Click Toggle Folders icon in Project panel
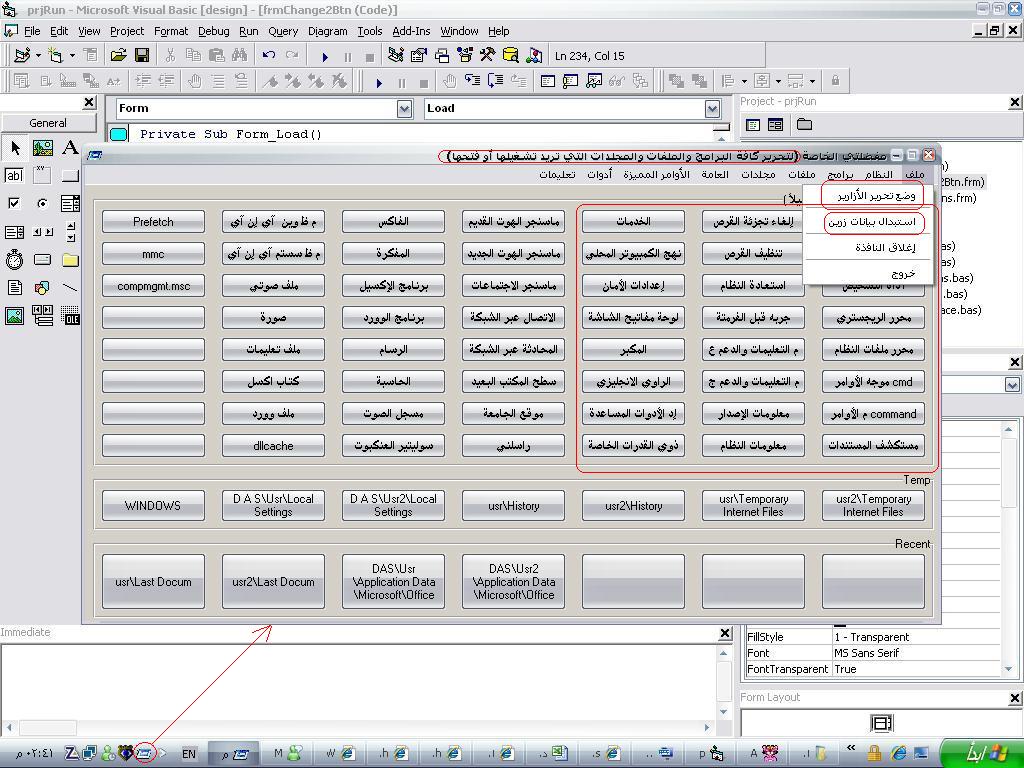The width and height of the screenshot is (1024, 768). point(804,124)
